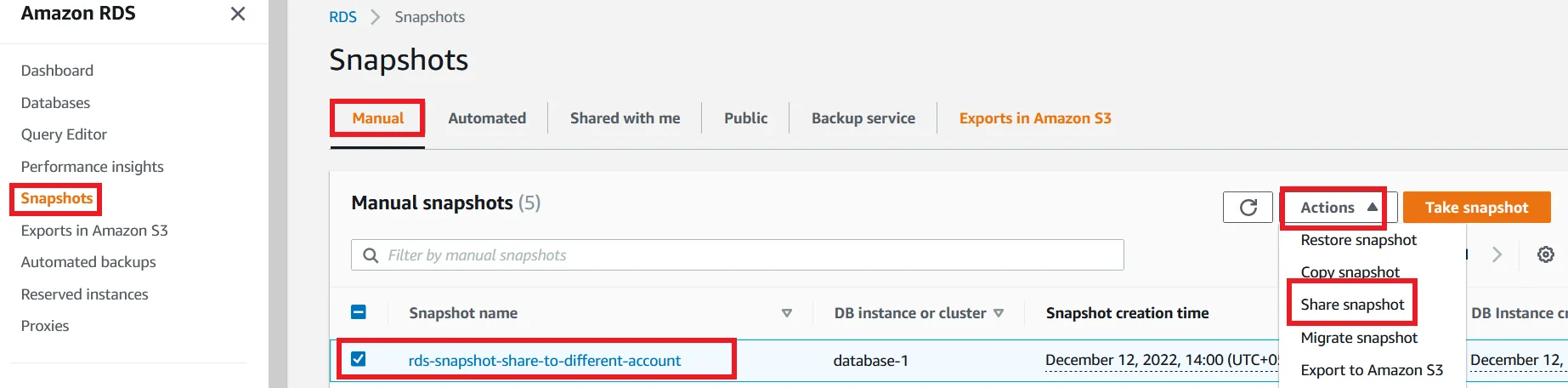Image resolution: width=1568 pixels, height=388 pixels.
Task: Open sidebar Exports in Amazon S3
Action: [x=94, y=231]
